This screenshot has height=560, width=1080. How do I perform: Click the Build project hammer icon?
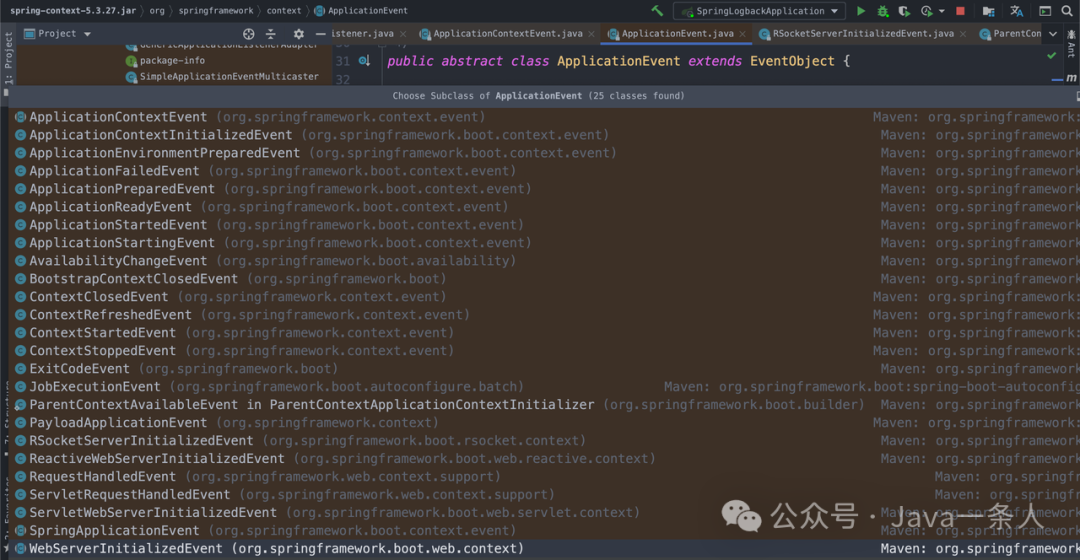point(657,11)
